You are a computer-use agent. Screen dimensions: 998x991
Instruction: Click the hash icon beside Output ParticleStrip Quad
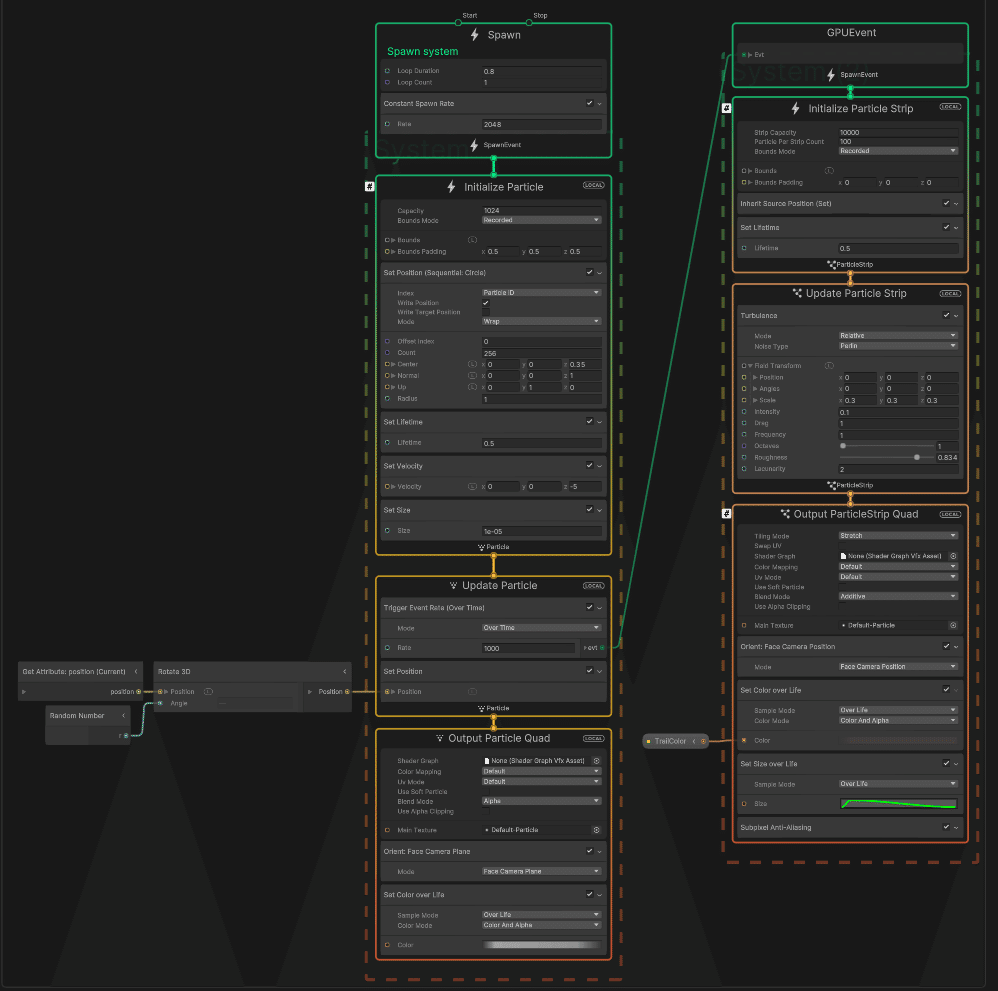point(726,514)
